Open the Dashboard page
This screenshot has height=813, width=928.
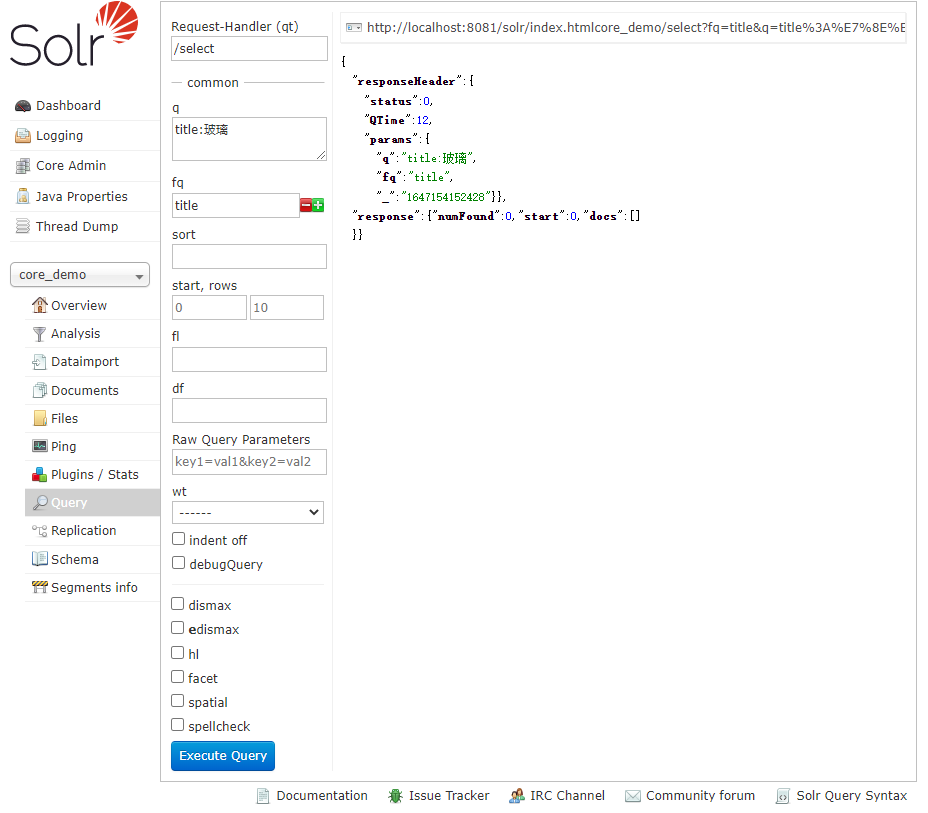(68, 106)
